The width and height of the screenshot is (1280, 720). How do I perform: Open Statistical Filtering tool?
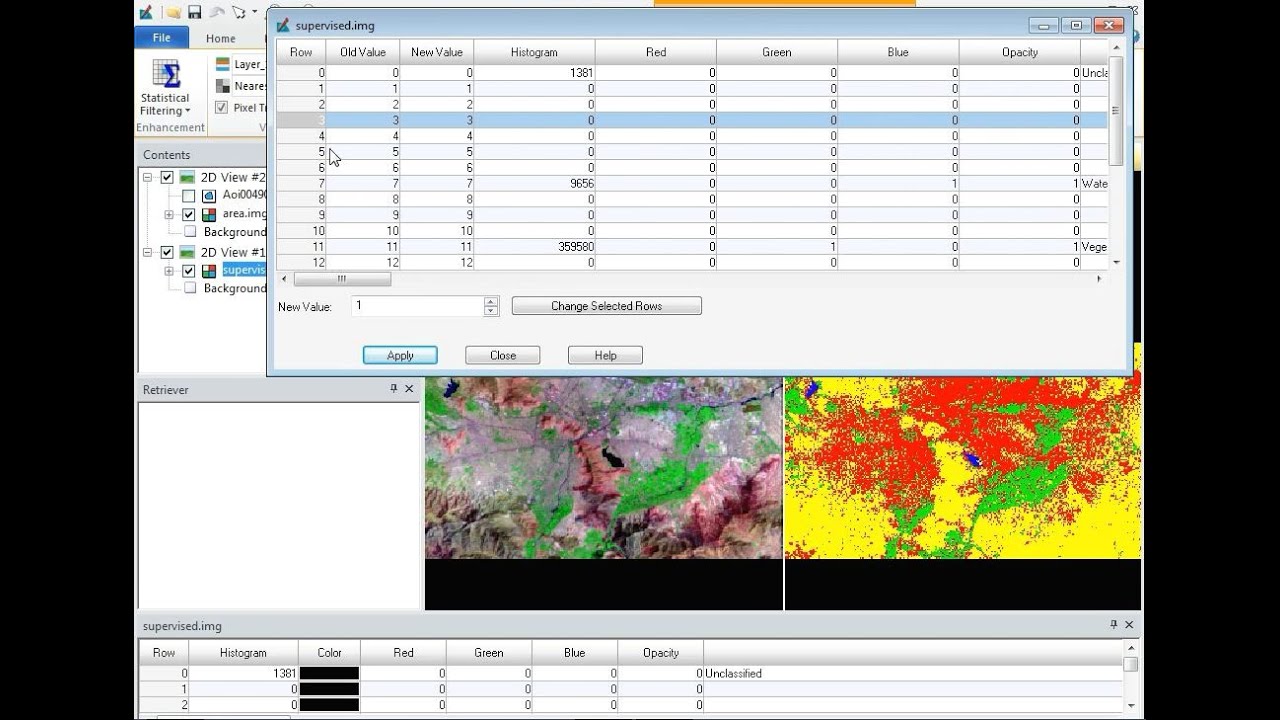tap(165, 89)
